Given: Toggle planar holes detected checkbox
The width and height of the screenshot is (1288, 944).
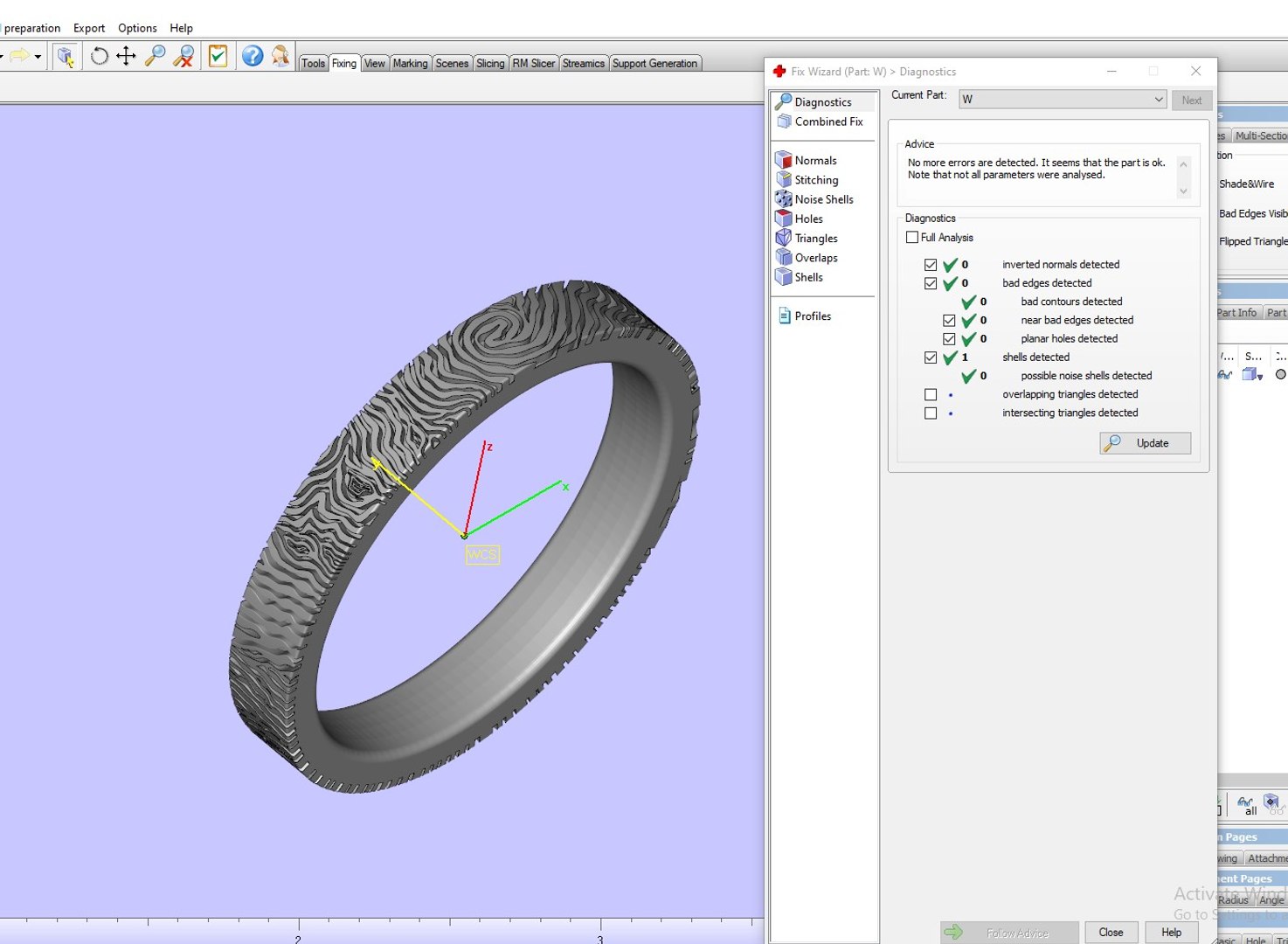Looking at the screenshot, I should pos(949,339).
